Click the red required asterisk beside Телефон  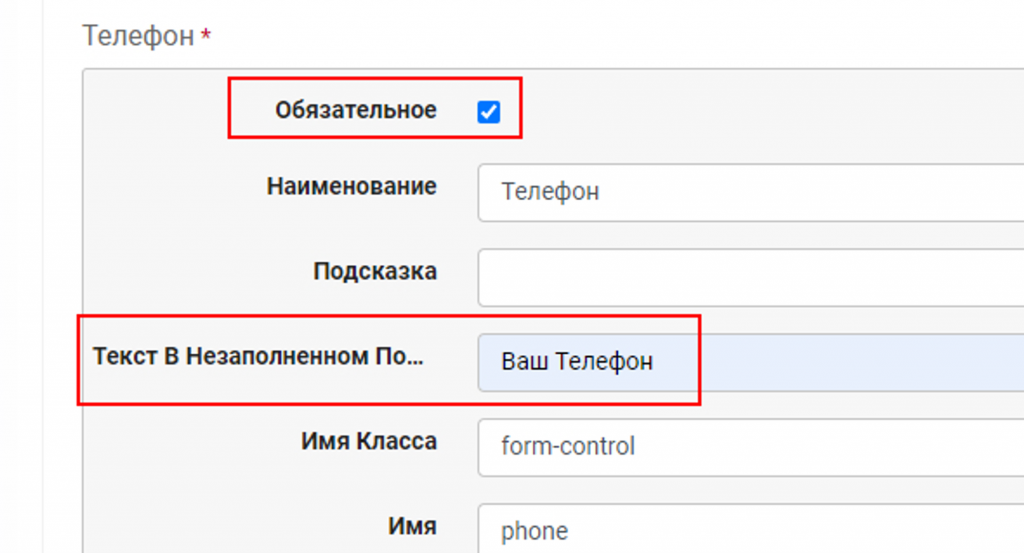coord(206,35)
